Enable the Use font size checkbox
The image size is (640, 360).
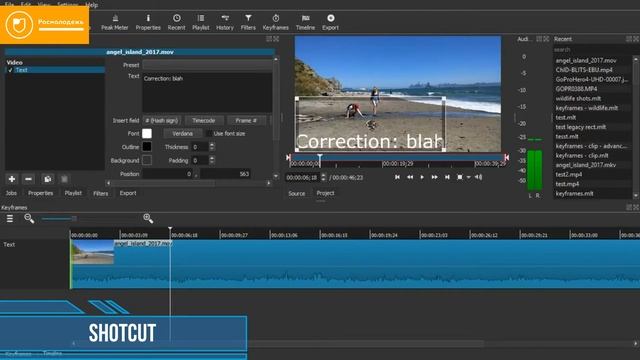tap(209, 133)
